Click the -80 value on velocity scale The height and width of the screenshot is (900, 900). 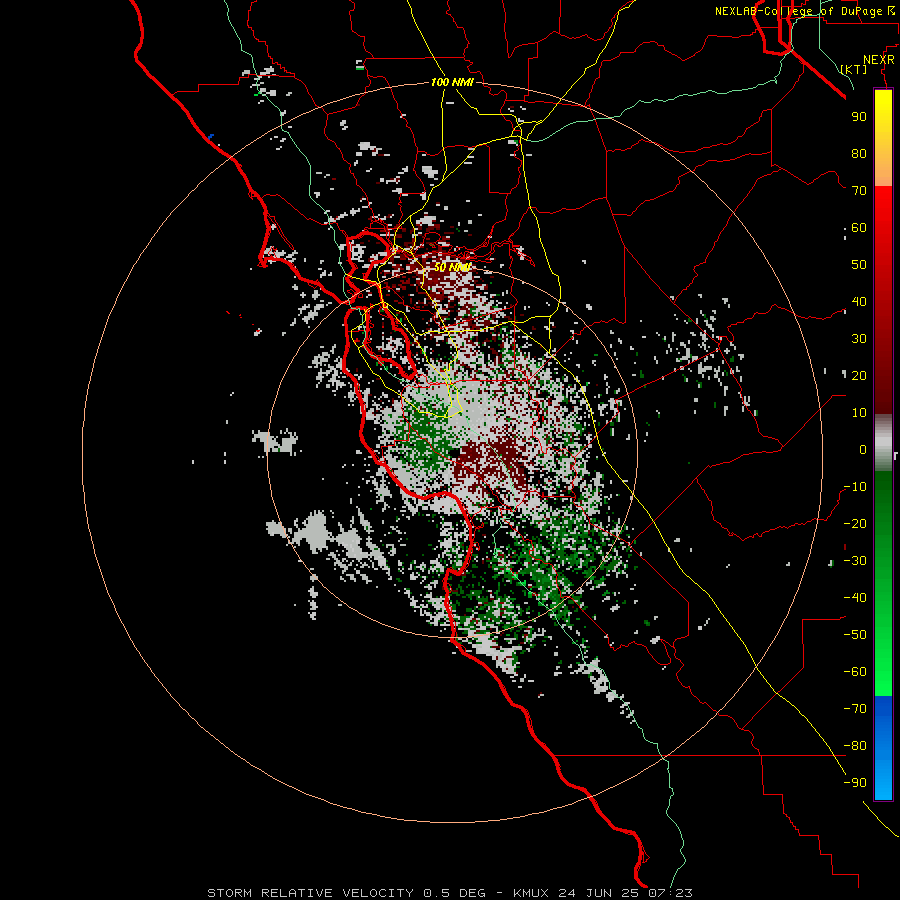click(855, 746)
